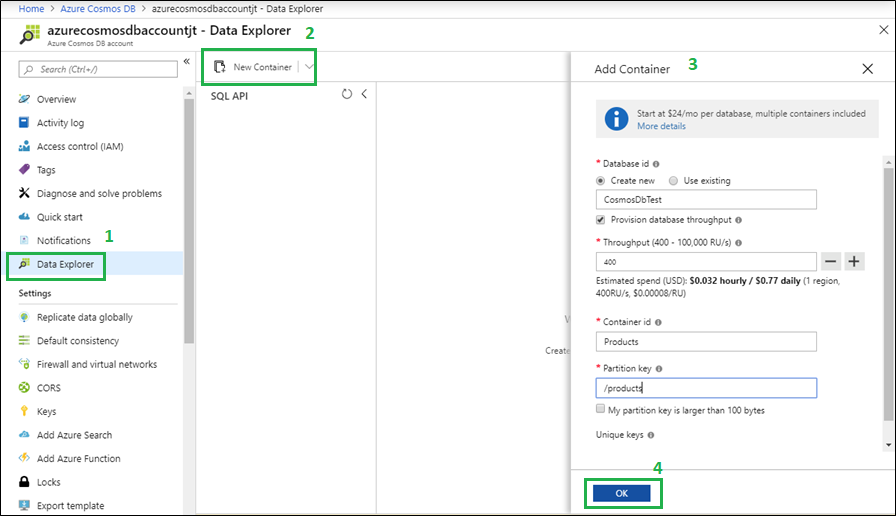Click the Access control (IAM) people icon
Image resolution: width=896 pixels, height=516 pixels.
(x=24, y=146)
